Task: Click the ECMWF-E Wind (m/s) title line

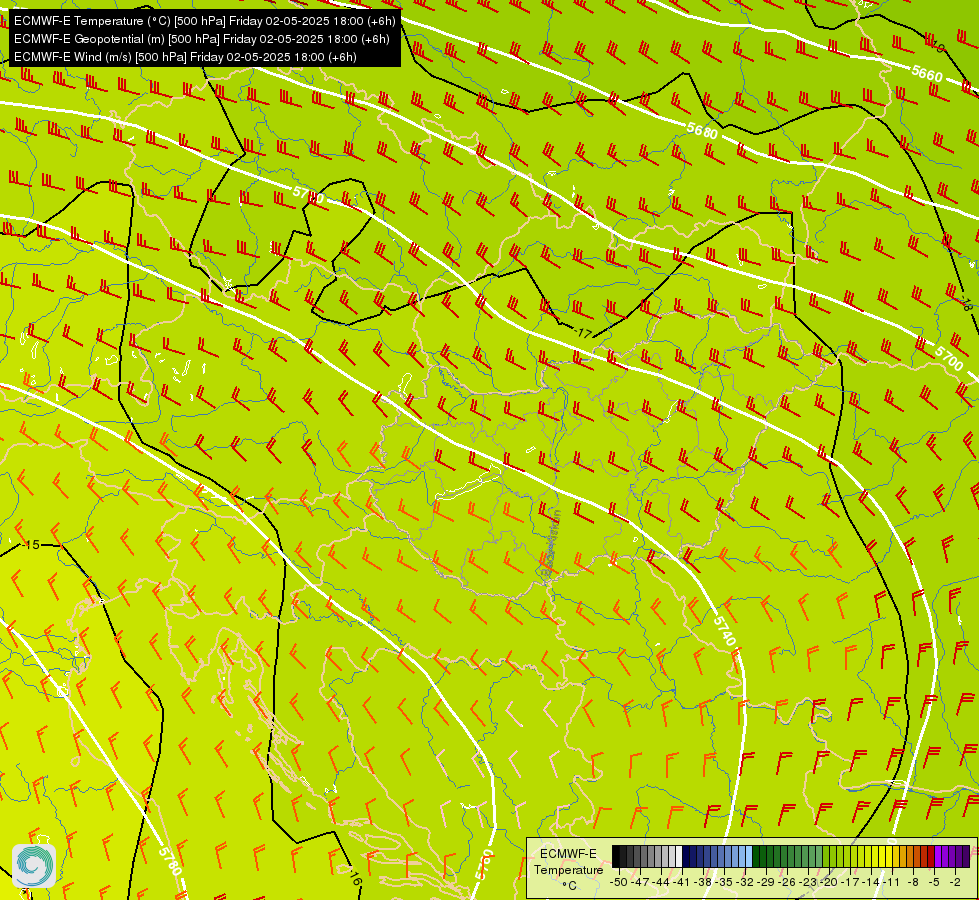Action: [185, 57]
